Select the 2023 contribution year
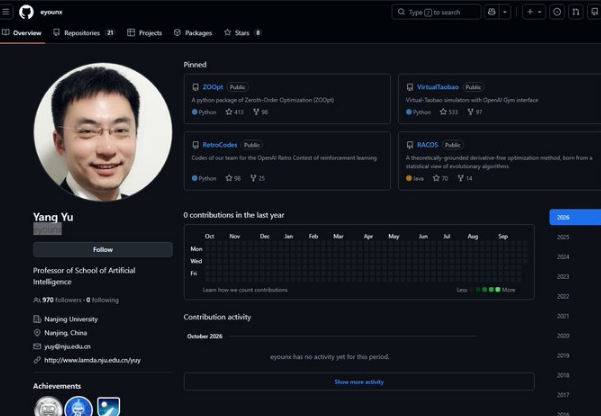Image resolution: width=601 pixels, height=416 pixels. coord(563,277)
